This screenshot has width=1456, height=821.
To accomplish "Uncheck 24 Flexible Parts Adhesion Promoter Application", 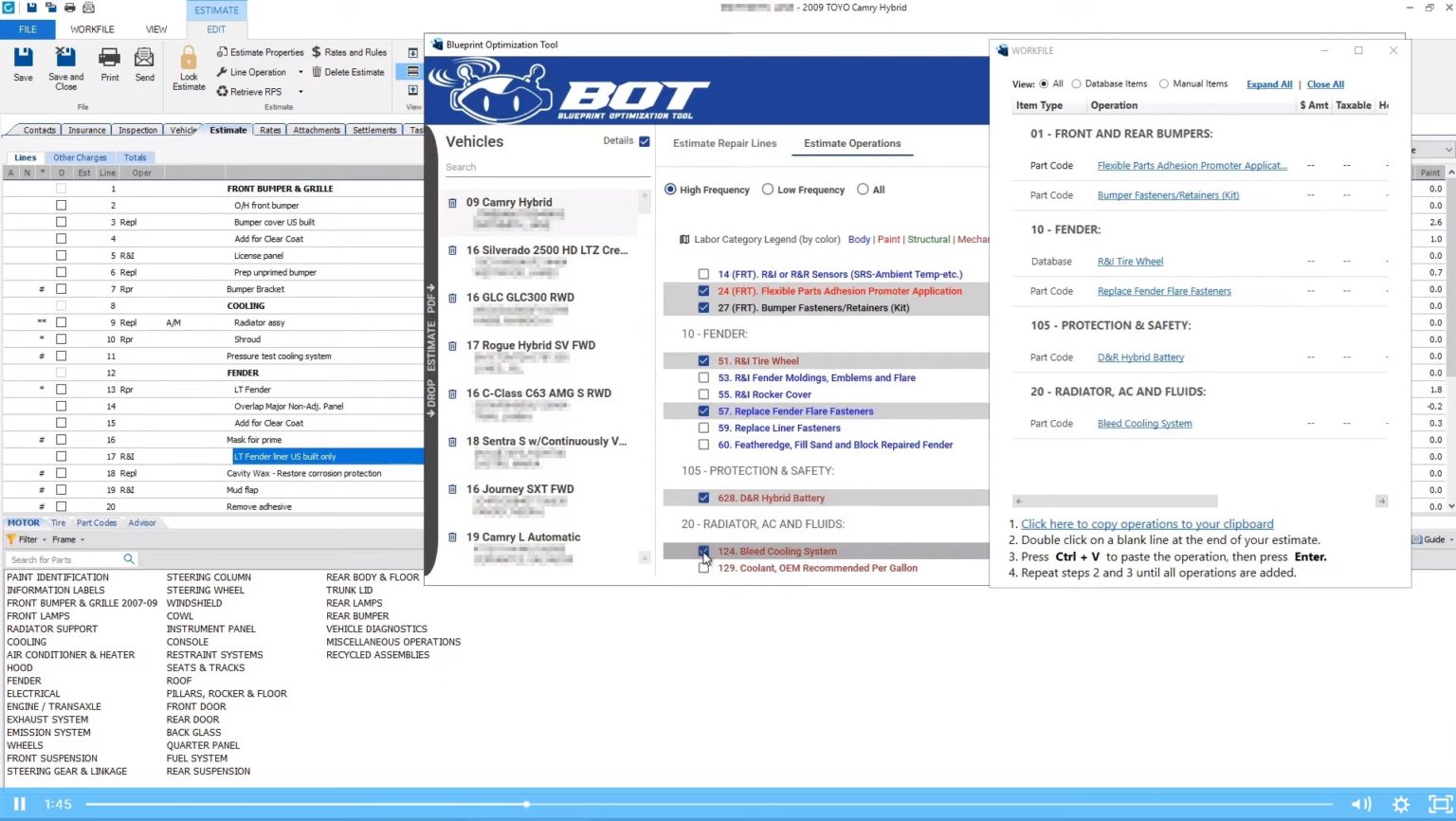I will tap(703, 291).
